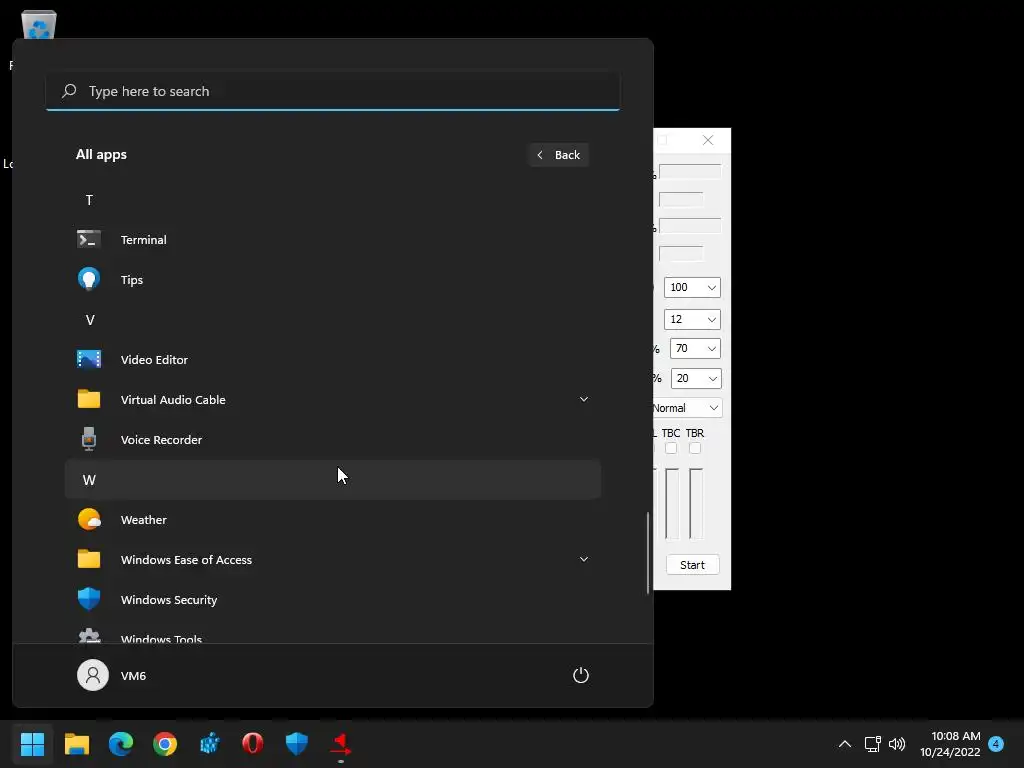The height and width of the screenshot is (768, 1024).
Task: Open the clock and date display
Action: tap(950, 744)
